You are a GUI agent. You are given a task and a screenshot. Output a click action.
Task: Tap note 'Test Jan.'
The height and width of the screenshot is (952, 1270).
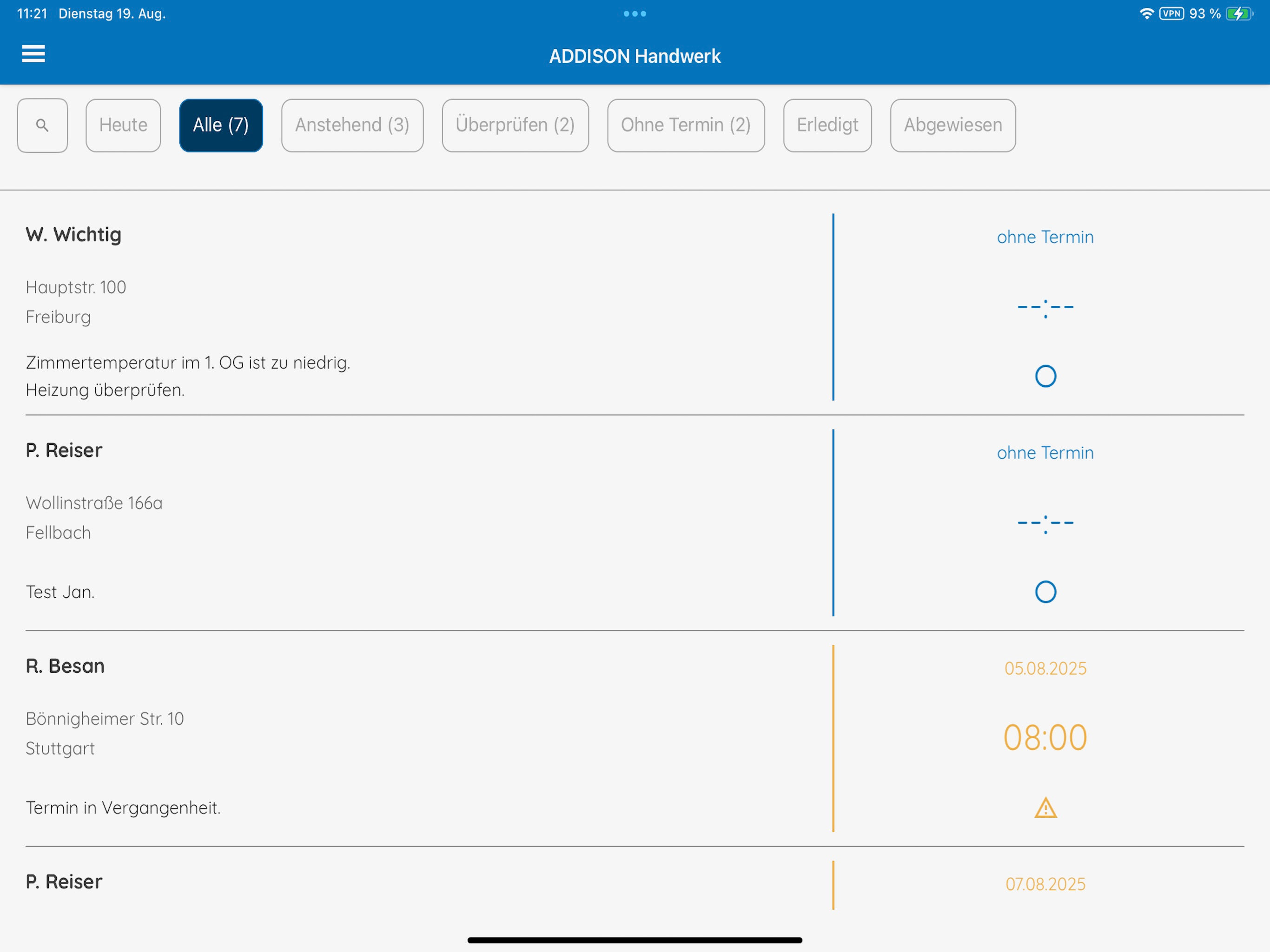pyautogui.click(x=60, y=592)
